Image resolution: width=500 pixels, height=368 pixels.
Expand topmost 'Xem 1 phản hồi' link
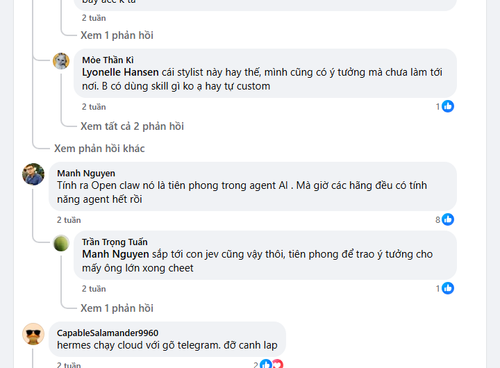click(117, 35)
